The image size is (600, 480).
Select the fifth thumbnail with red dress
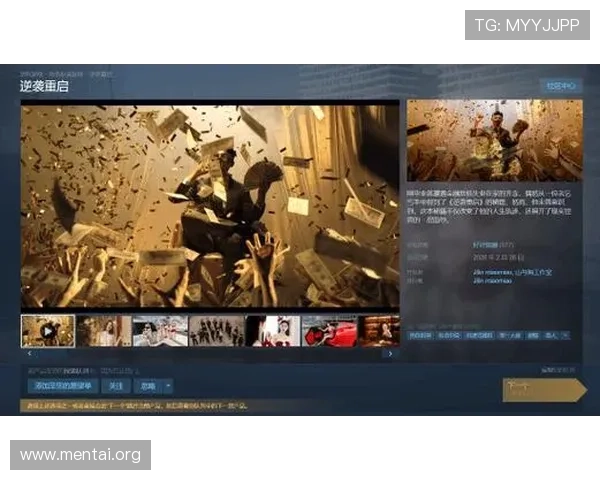click(272, 331)
